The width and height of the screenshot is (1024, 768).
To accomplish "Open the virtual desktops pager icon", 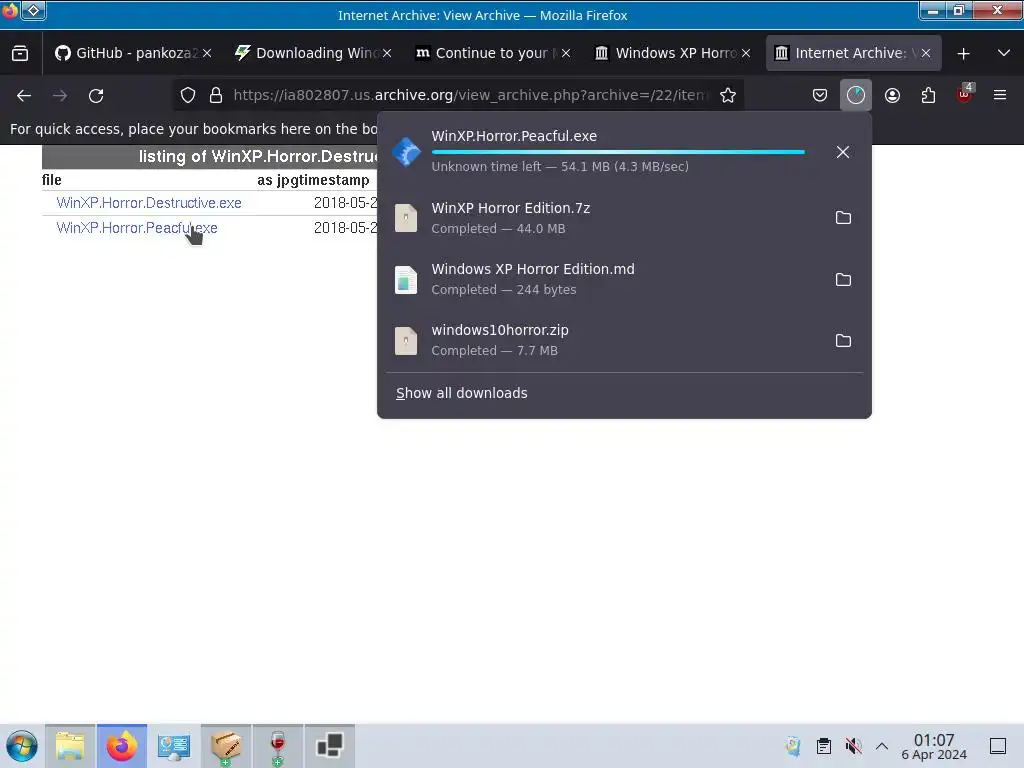I will pyautogui.click(x=329, y=746).
